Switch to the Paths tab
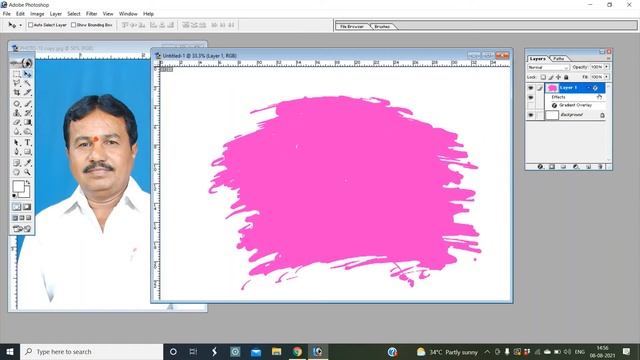This screenshot has width=640, height=360. [558, 59]
